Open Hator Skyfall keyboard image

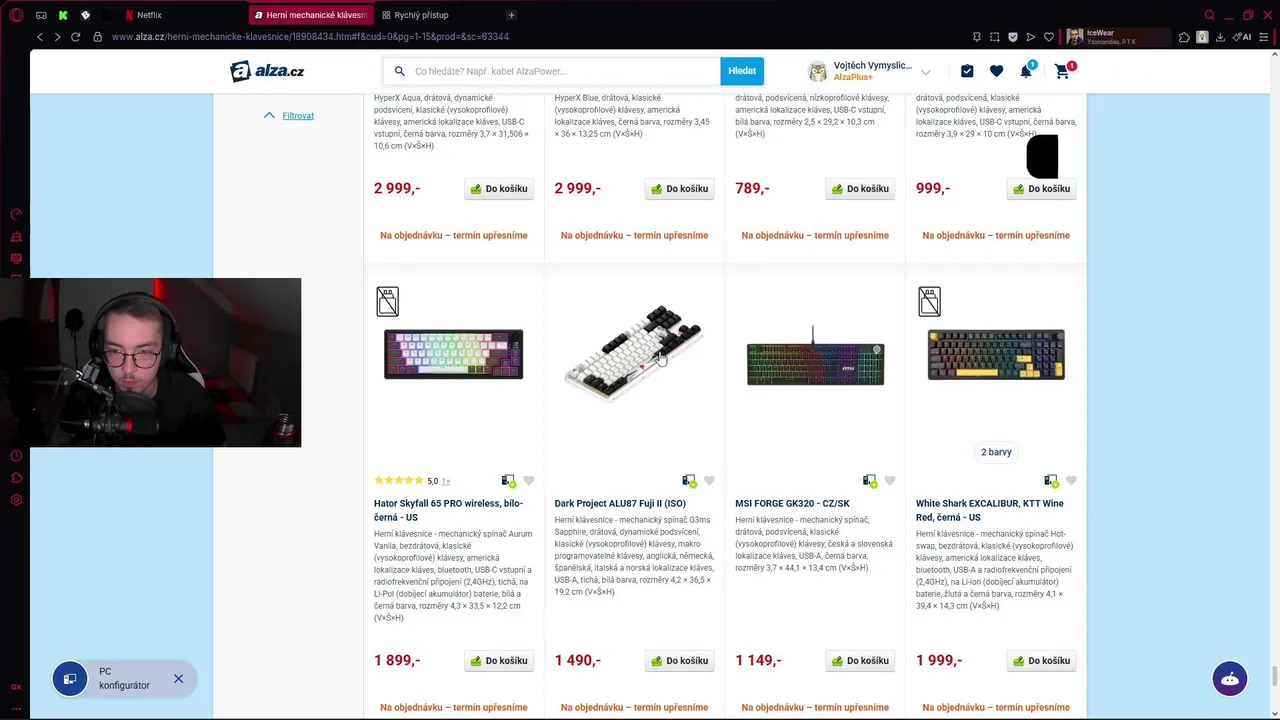coord(453,354)
